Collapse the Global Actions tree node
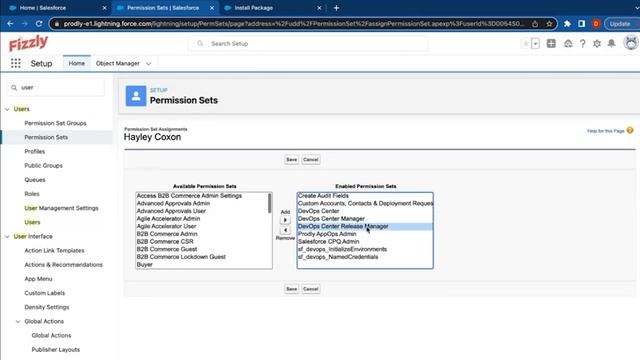Viewport: 640px width, 360px height. [x=18, y=321]
